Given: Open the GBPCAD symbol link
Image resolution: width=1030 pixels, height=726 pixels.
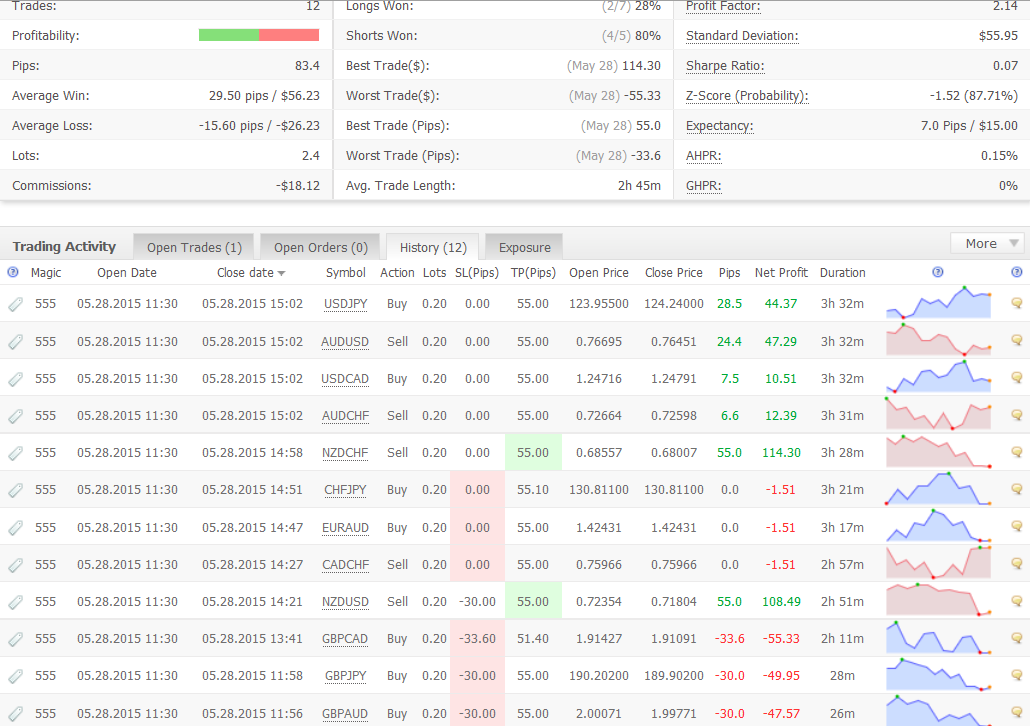Looking at the screenshot, I should coord(345,639).
